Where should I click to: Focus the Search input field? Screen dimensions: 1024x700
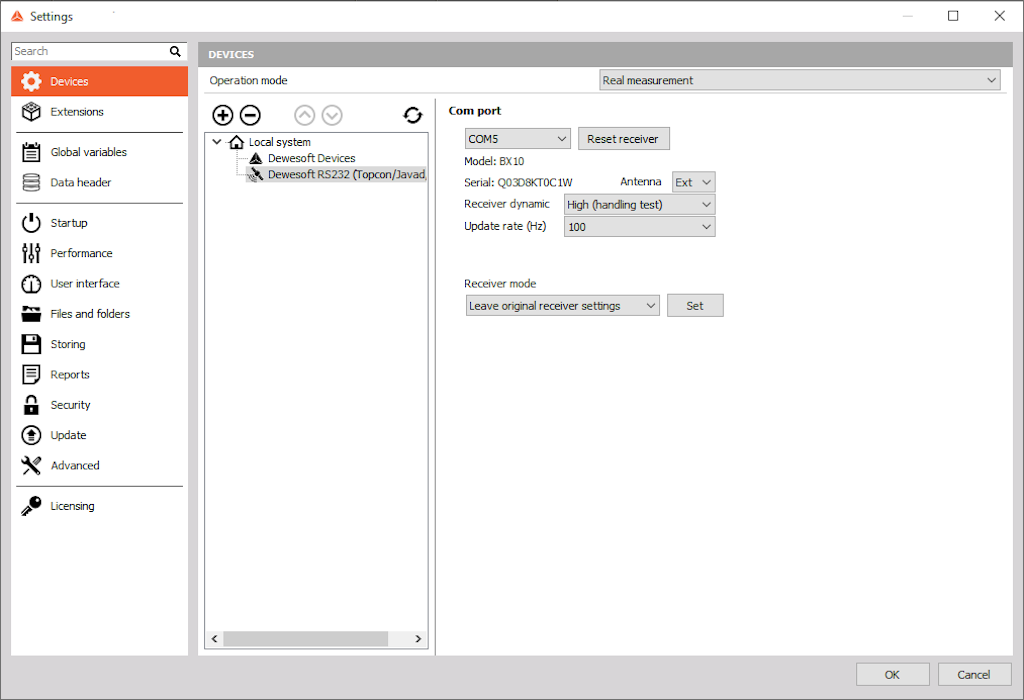90,51
